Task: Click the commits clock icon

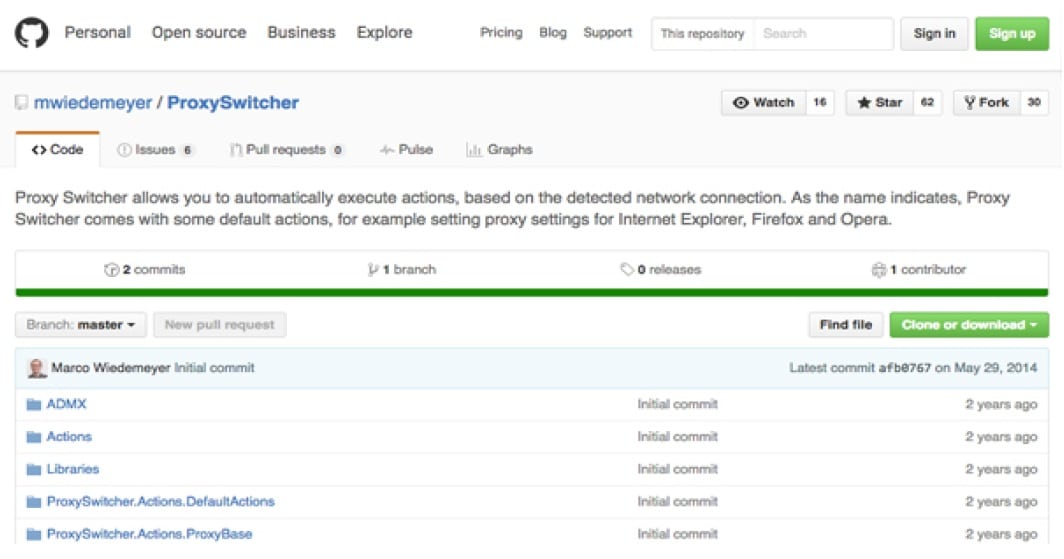Action: pos(111,270)
